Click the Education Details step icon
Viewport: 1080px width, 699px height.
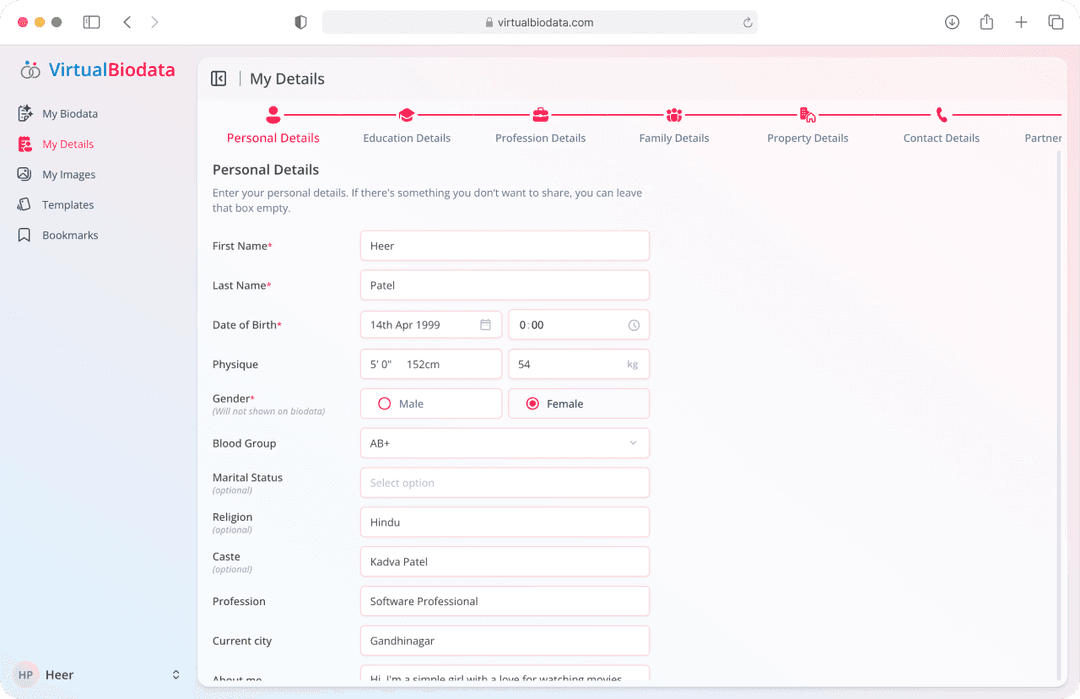(406, 115)
